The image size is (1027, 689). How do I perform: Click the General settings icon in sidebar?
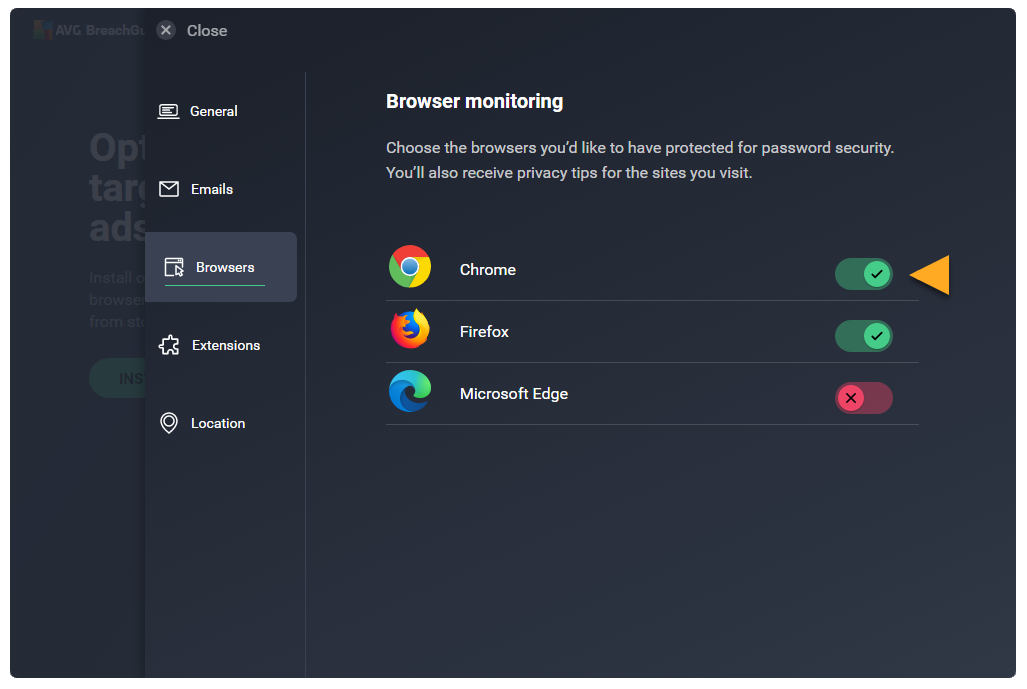tap(169, 111)
